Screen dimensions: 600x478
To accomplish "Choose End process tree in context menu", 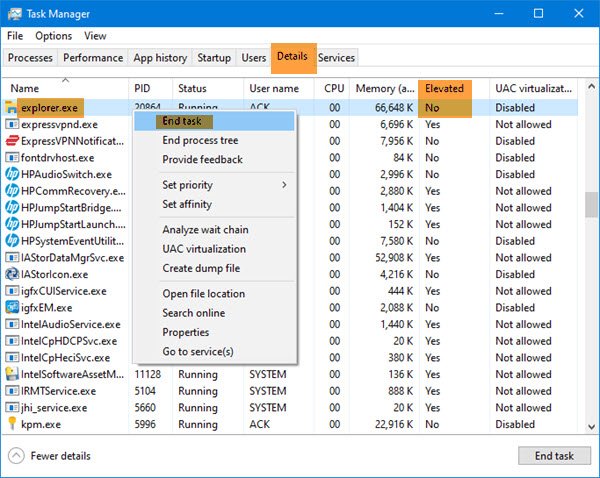I will click(x=214, y=140).
